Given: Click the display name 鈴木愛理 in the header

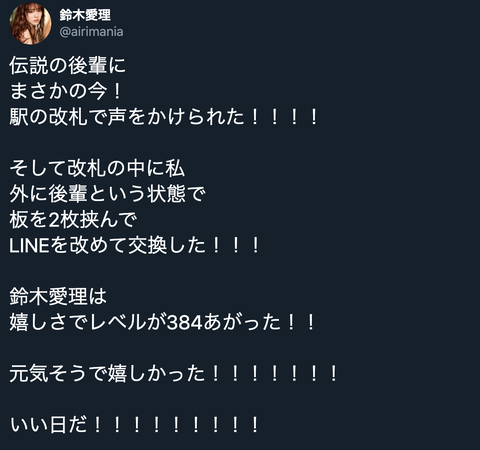Looking at the screenshot, I should [85, 15].
